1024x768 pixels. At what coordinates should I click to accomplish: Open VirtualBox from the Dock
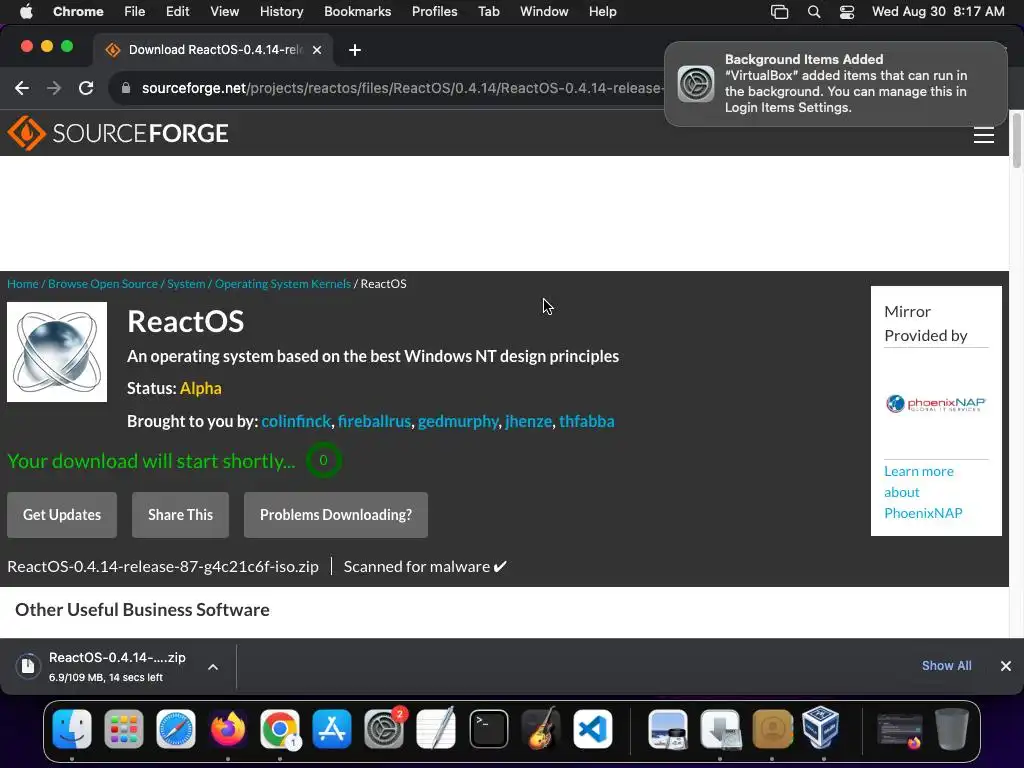pyautogui.click(x=821, y=727)
